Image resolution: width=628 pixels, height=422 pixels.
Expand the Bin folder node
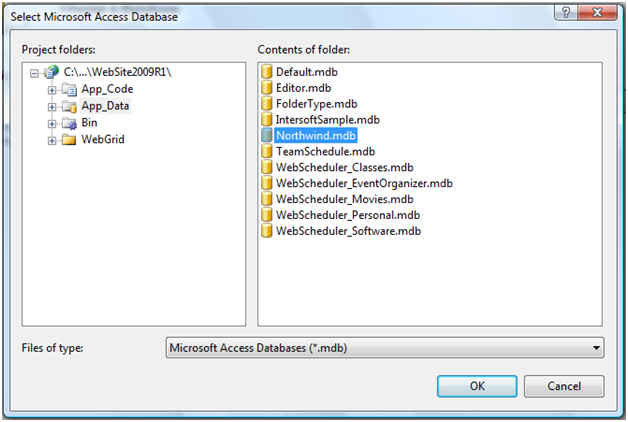pyautogui.click(x=52, y=124)
